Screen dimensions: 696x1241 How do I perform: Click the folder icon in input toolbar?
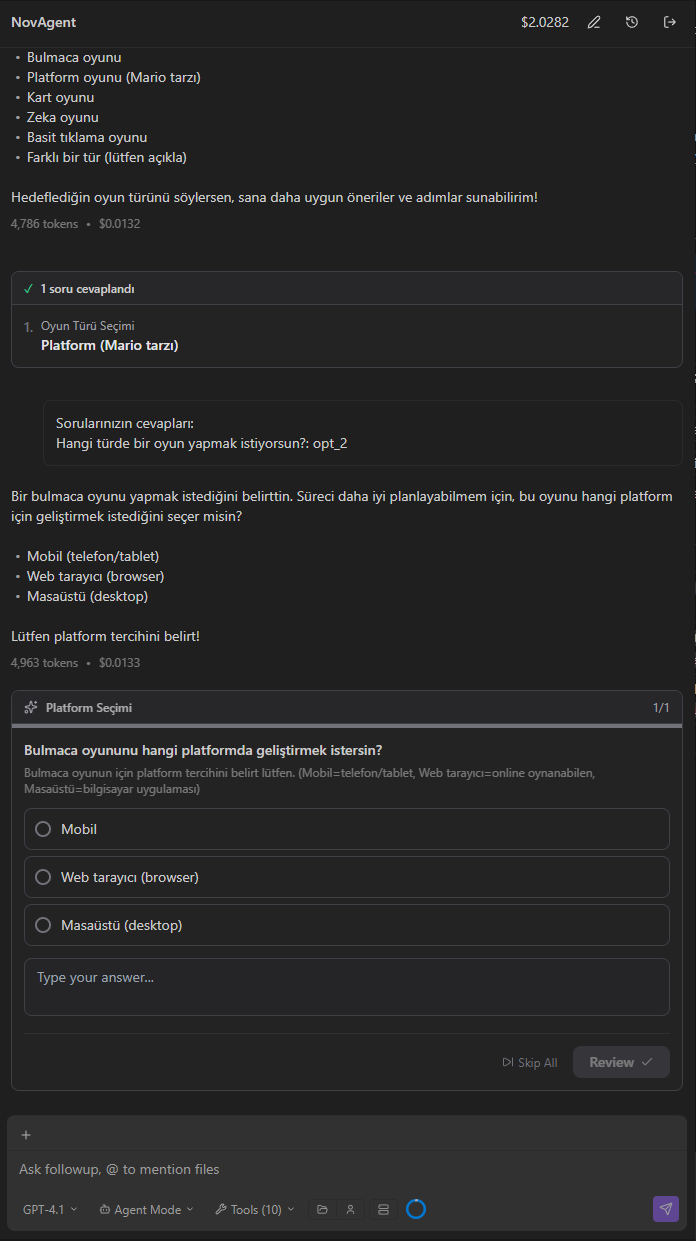pyautogui.click(x=322, y=1209)
